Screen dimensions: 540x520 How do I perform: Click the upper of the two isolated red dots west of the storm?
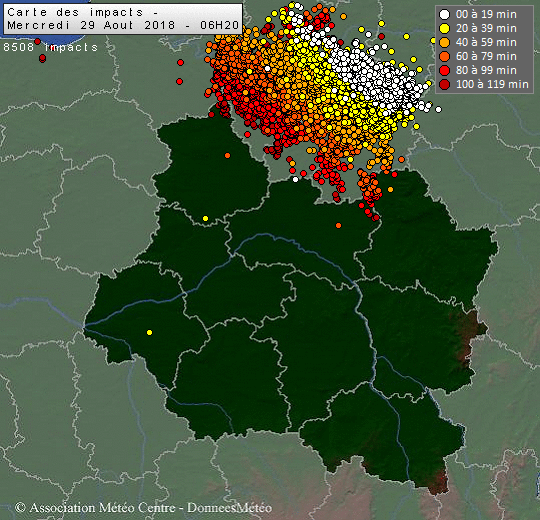point(180,62)
